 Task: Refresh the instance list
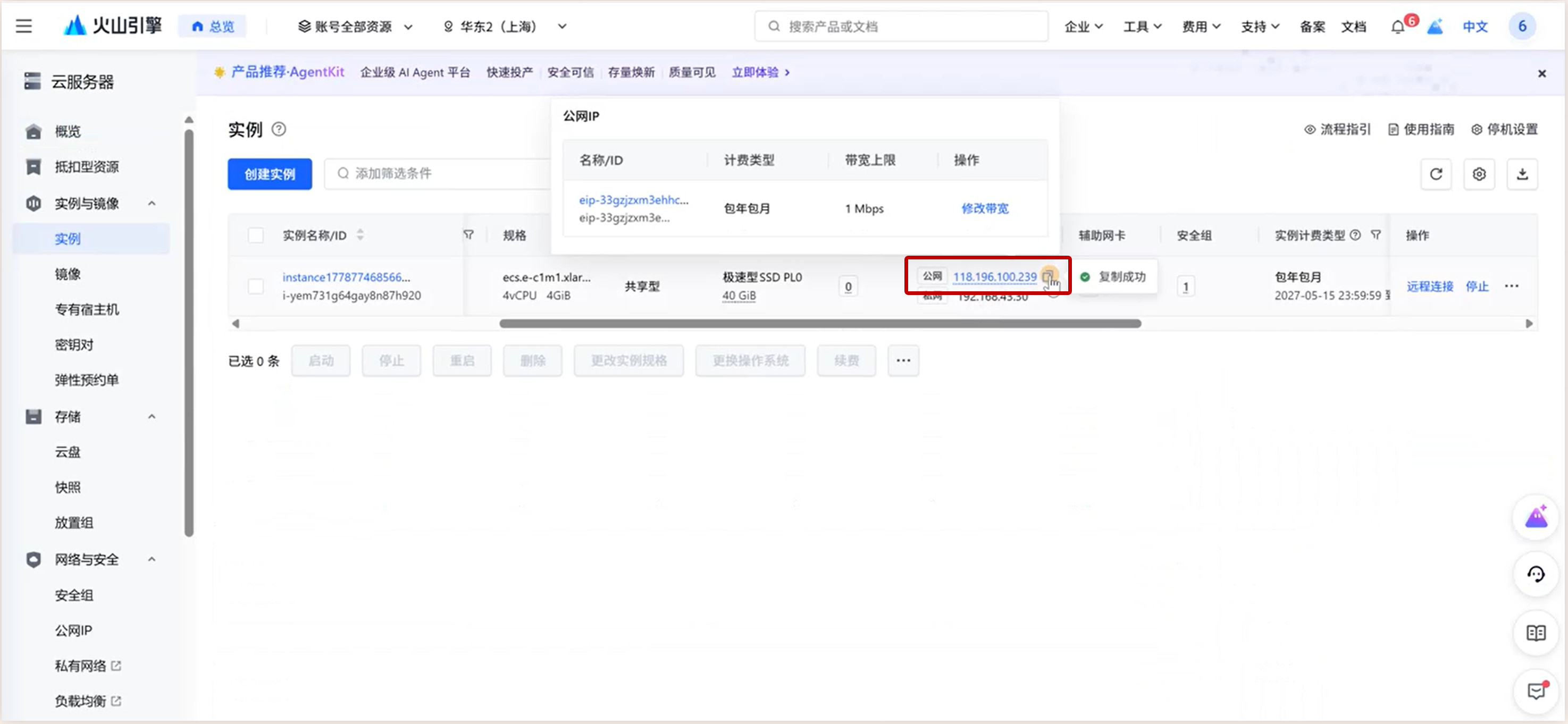click(x=1436, y=174)
